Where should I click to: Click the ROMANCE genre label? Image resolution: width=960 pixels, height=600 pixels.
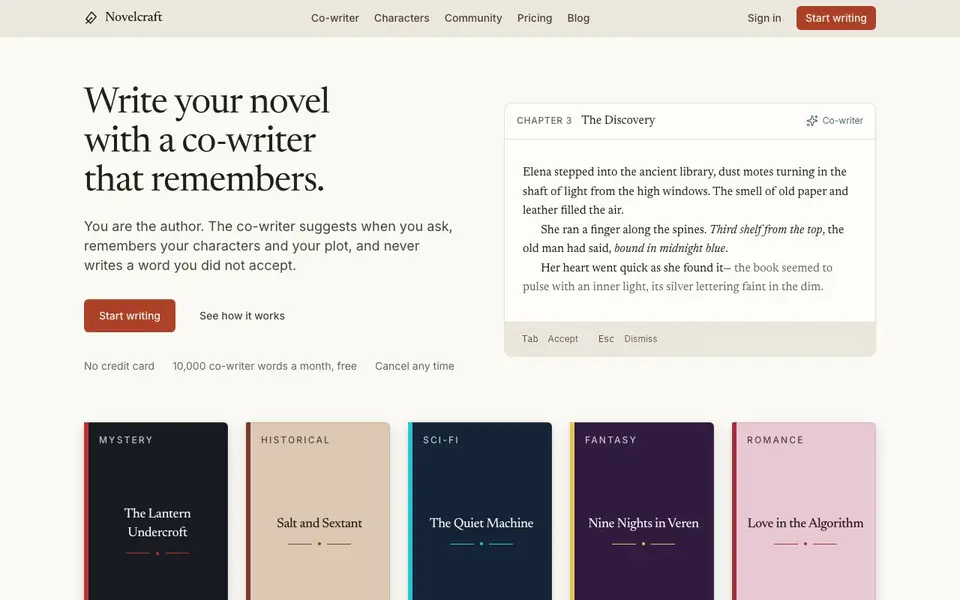(x=775, y=440)
